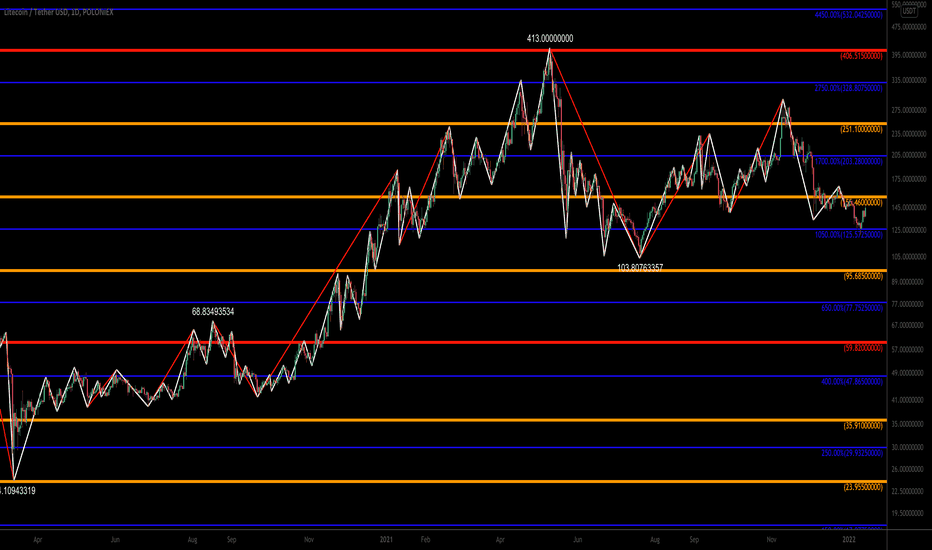Click the 400.00%(47.86500000) level label
Image resolution: width=932 pixels, height=550 pixels.
point(852,381)
